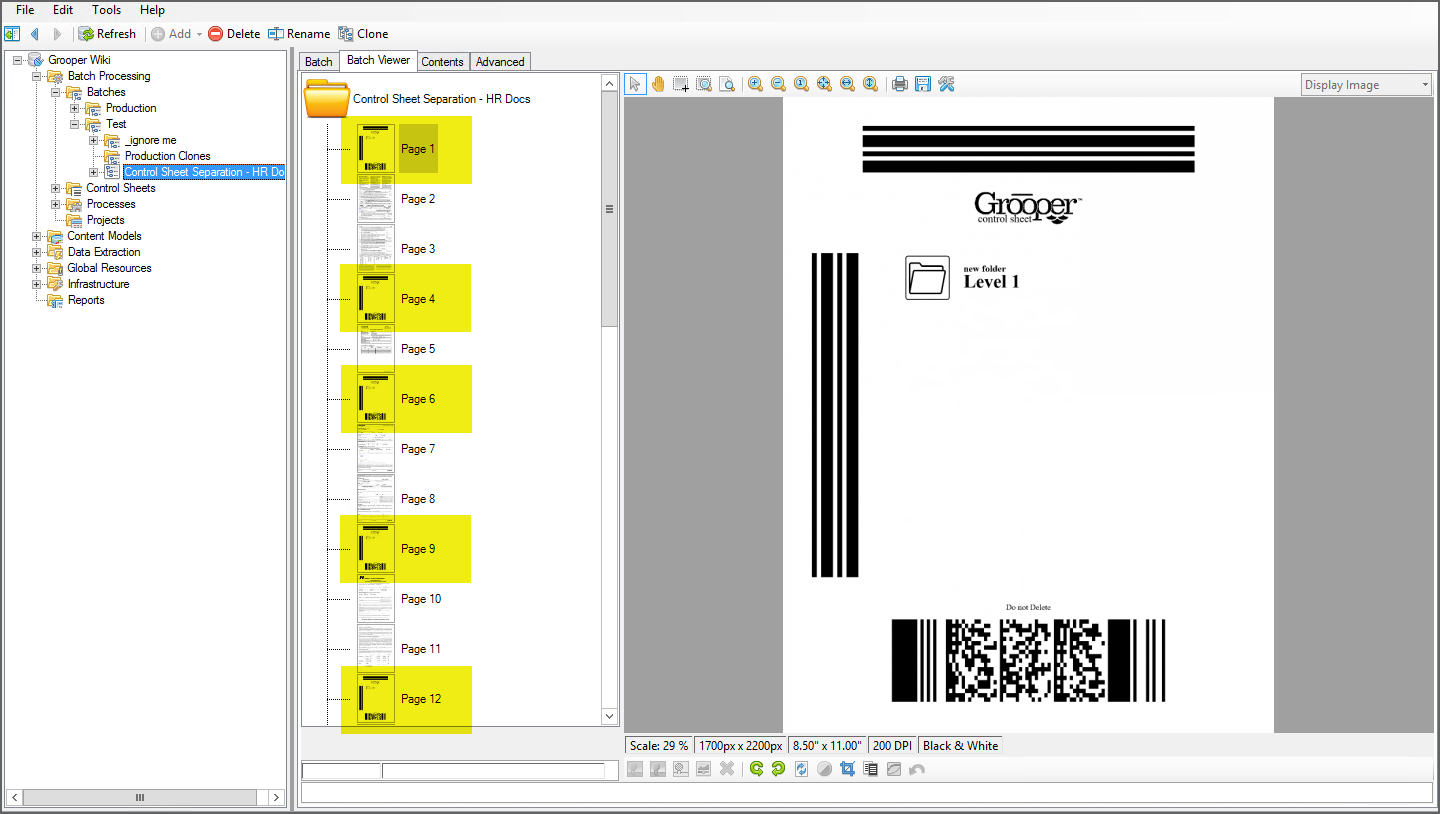Viewport: 1440px width, 814px height.
Task: Navigate back with the blue left arrow
Action: (35, 34)
